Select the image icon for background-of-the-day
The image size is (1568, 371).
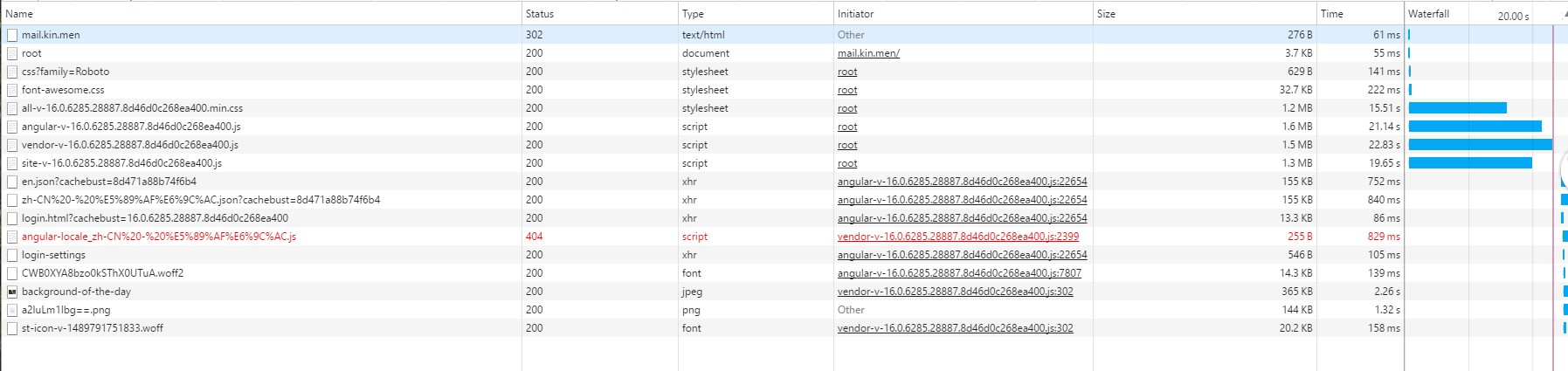coord(12,292)
